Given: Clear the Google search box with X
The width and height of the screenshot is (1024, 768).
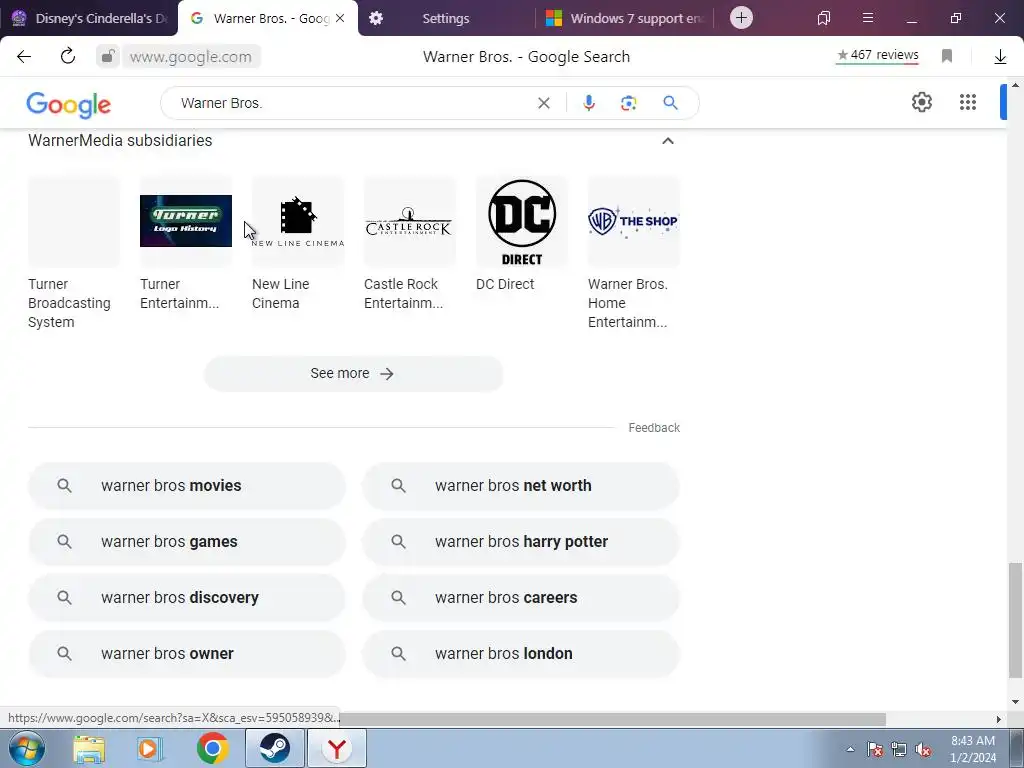Looking at the screenshot, I should point(543,103).
